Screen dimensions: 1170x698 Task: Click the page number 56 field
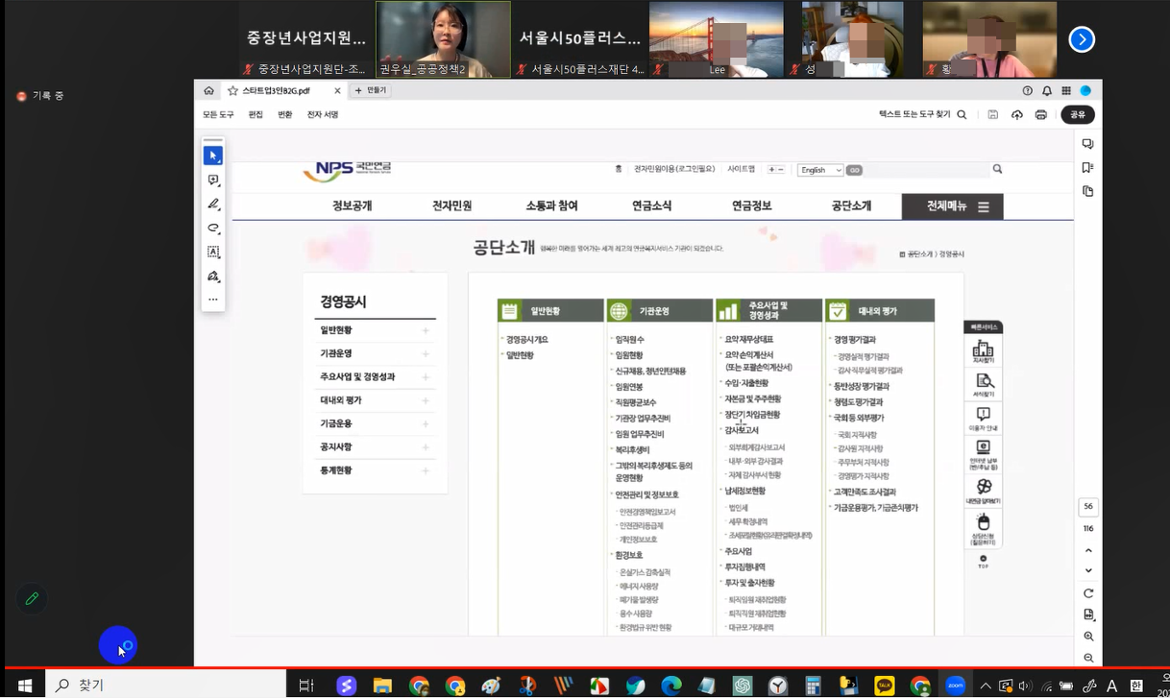pyautogui.click(x=1088, y=507)
